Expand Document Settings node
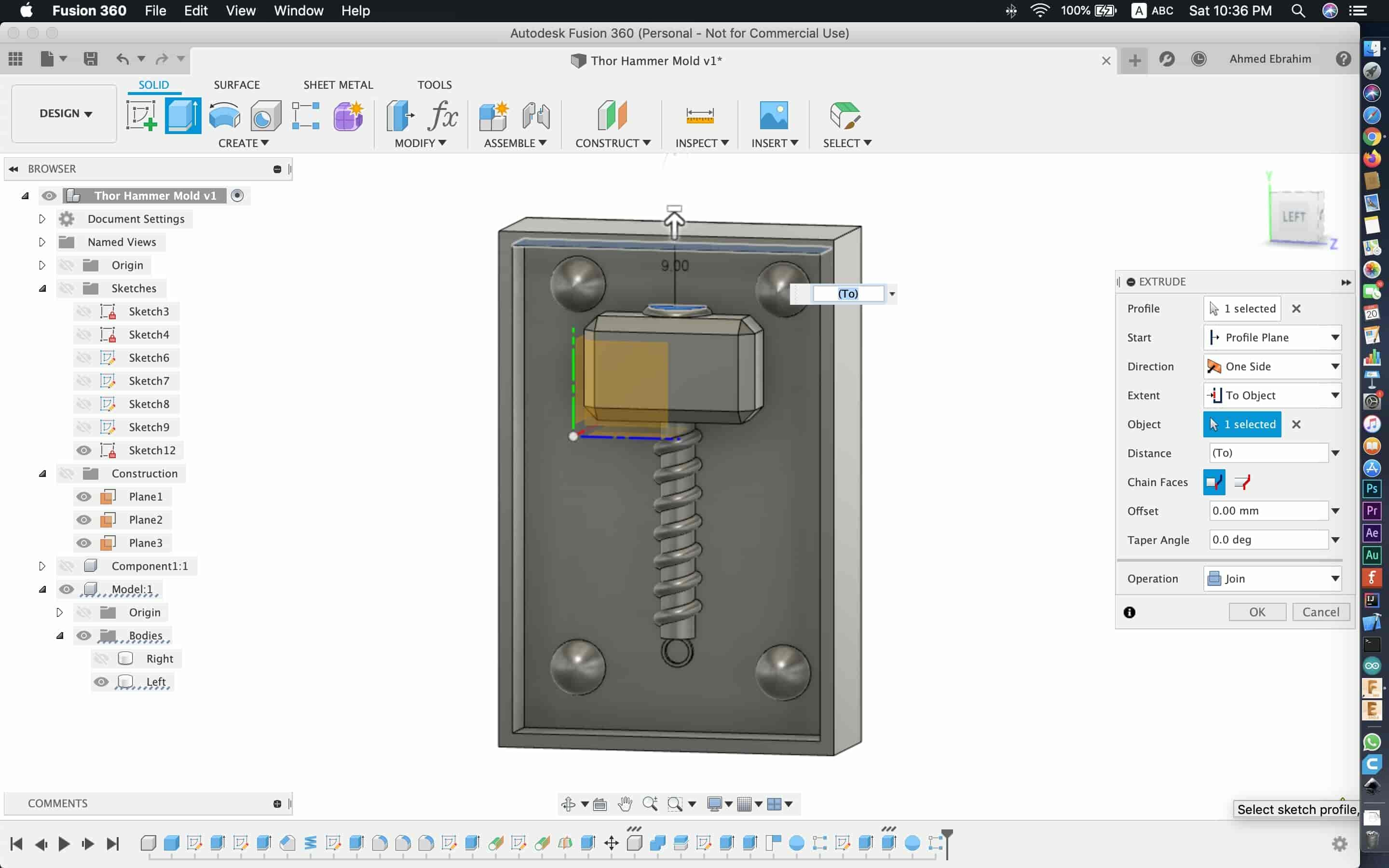 (x=42, y=219)
